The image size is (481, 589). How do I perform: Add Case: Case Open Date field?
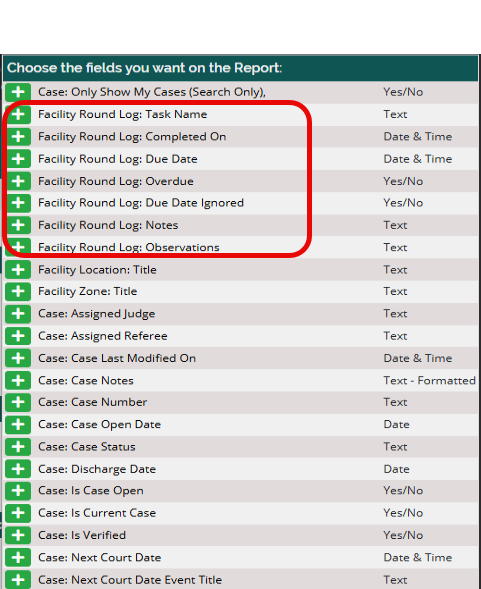[x=18, y=424]
